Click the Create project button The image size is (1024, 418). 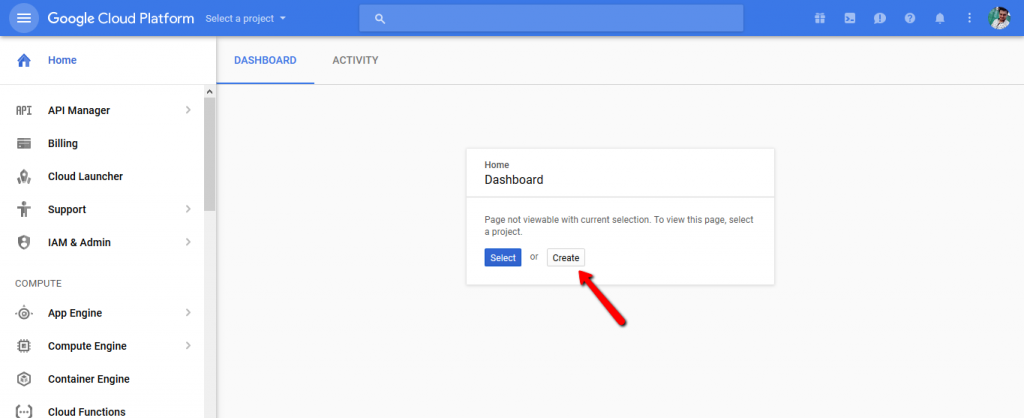(566, 257)
